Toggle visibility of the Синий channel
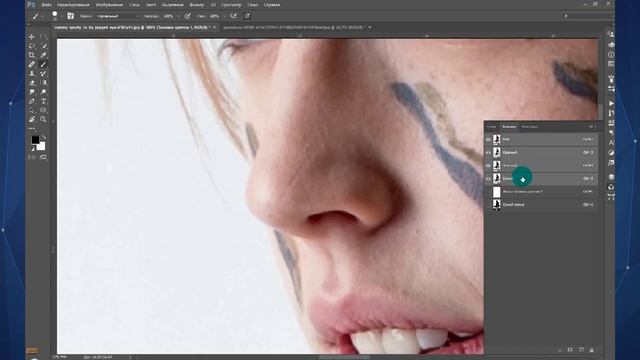 488,179
